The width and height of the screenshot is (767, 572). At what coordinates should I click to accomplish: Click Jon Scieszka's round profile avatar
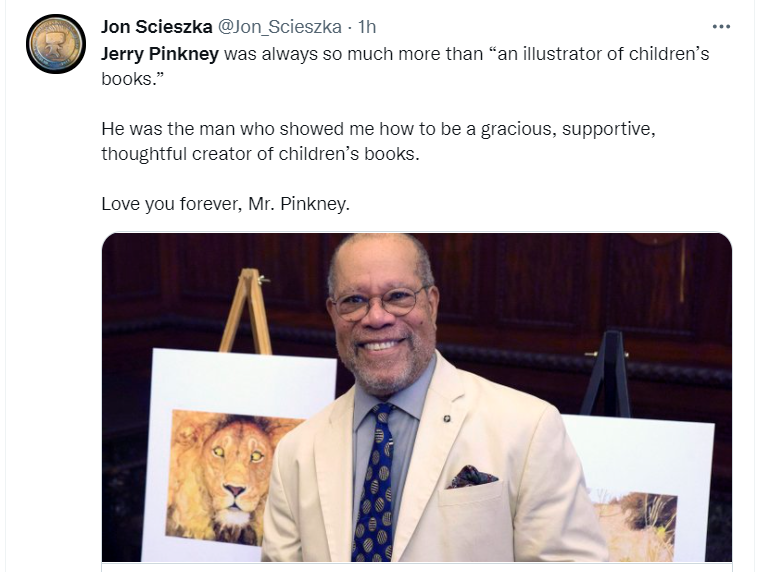tap(55, 44)
